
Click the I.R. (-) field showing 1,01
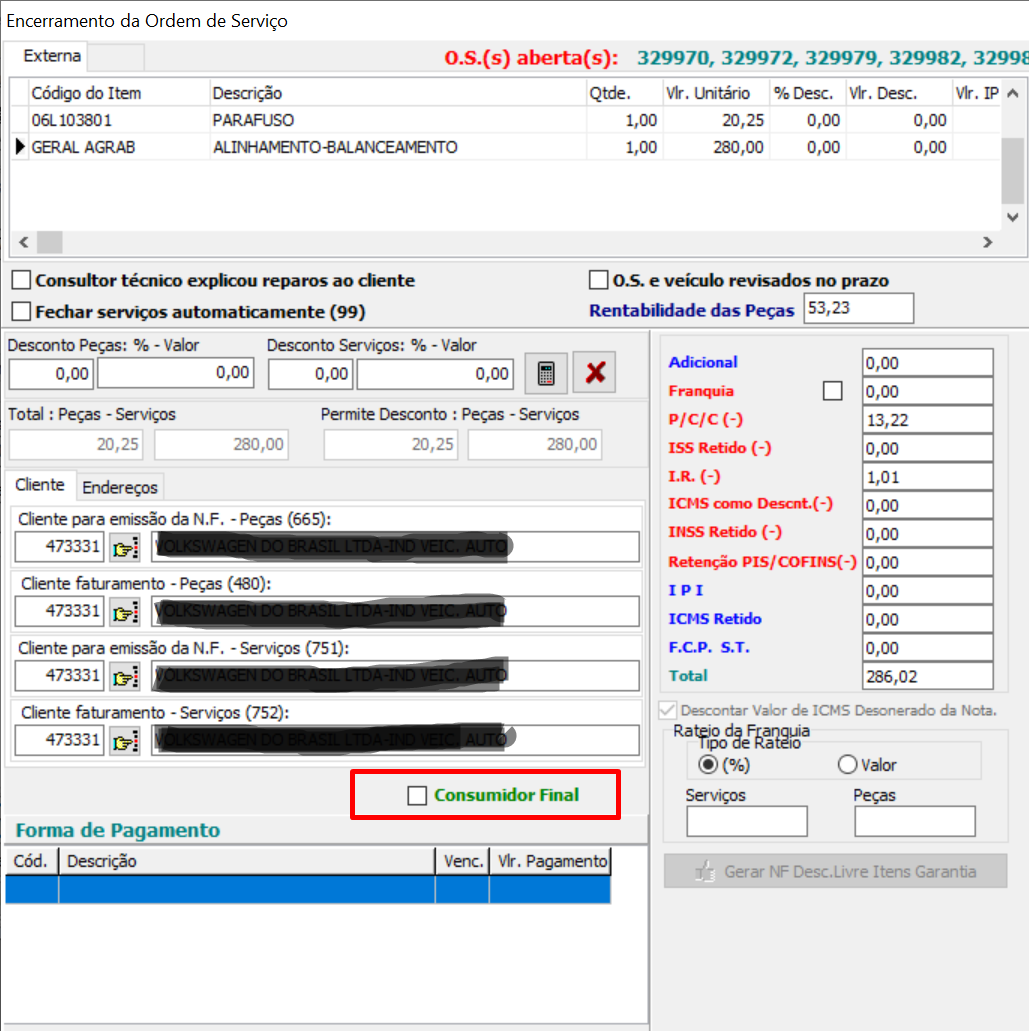click(x=927, y=477)
